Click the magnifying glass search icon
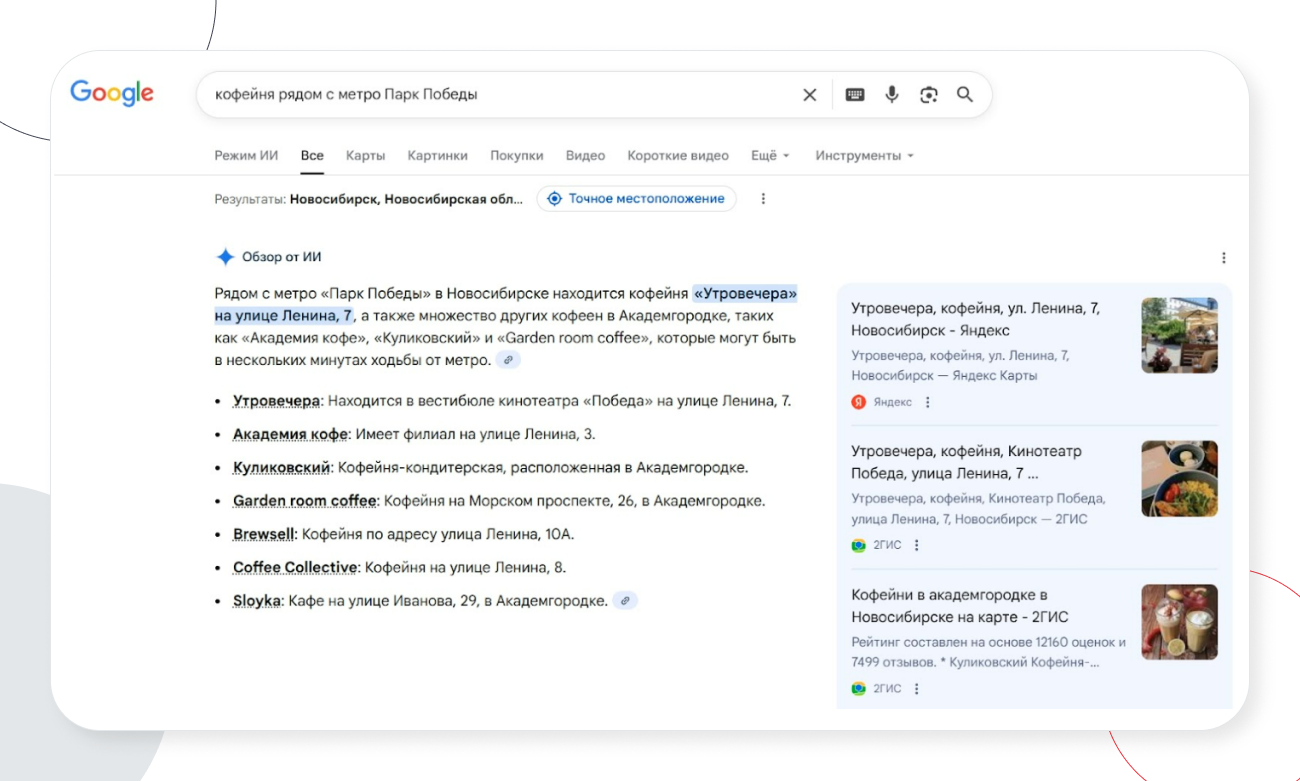Screen dimensions: 1300x781 tap(965, 95)
